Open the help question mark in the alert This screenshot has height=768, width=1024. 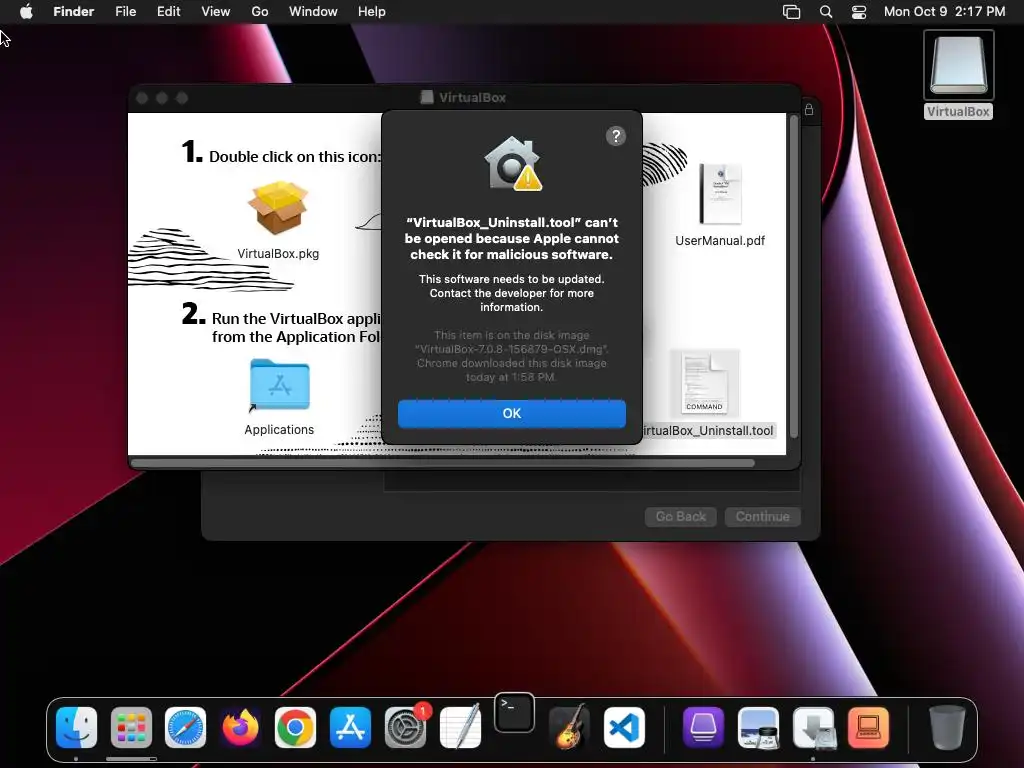(x=615, y=136)
